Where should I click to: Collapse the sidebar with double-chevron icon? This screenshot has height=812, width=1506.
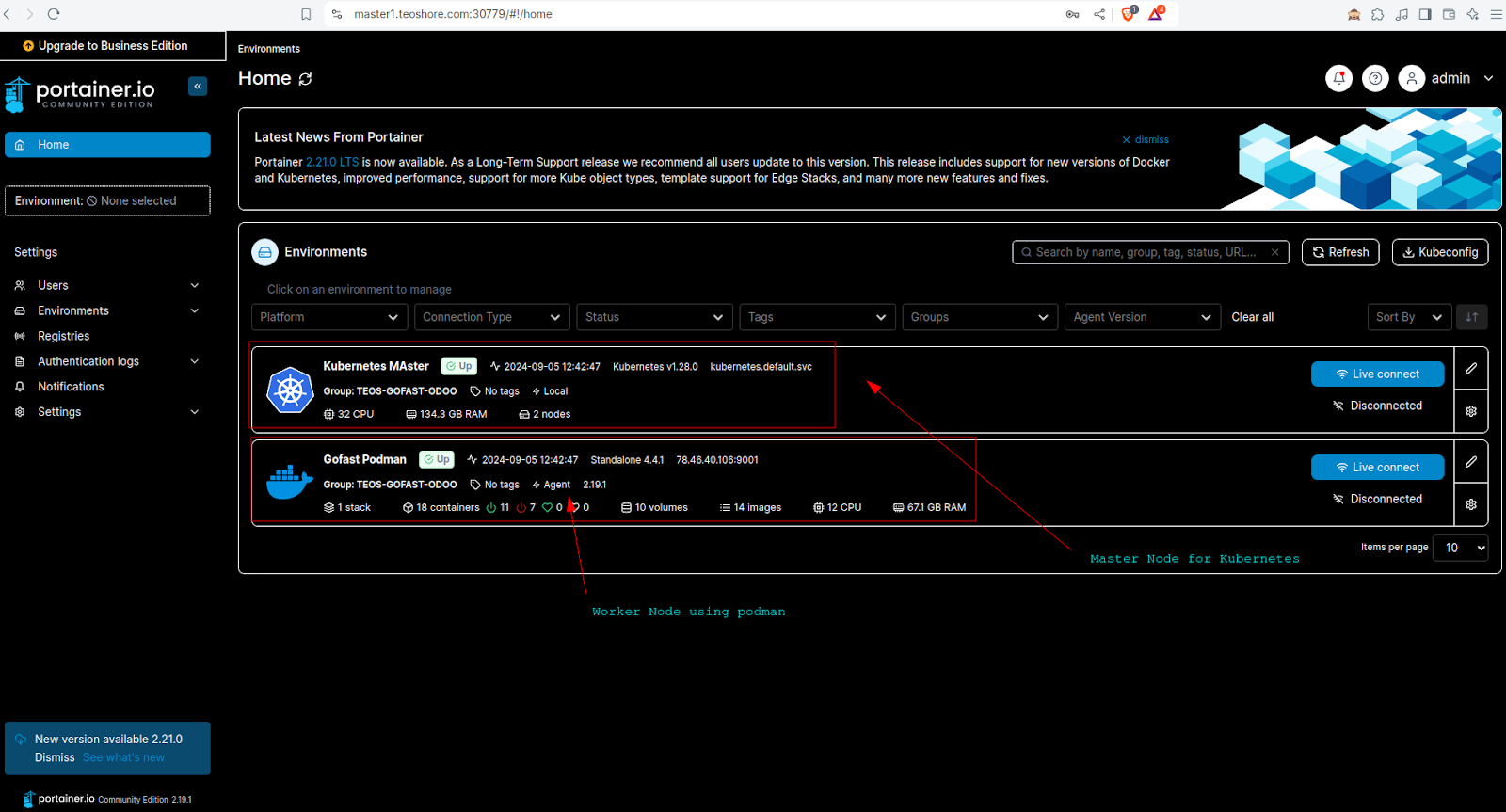tap(198, 87)
